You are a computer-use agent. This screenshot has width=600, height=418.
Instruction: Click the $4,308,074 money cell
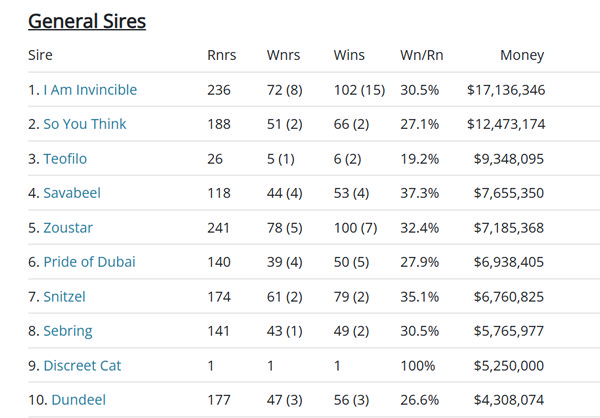509,400
